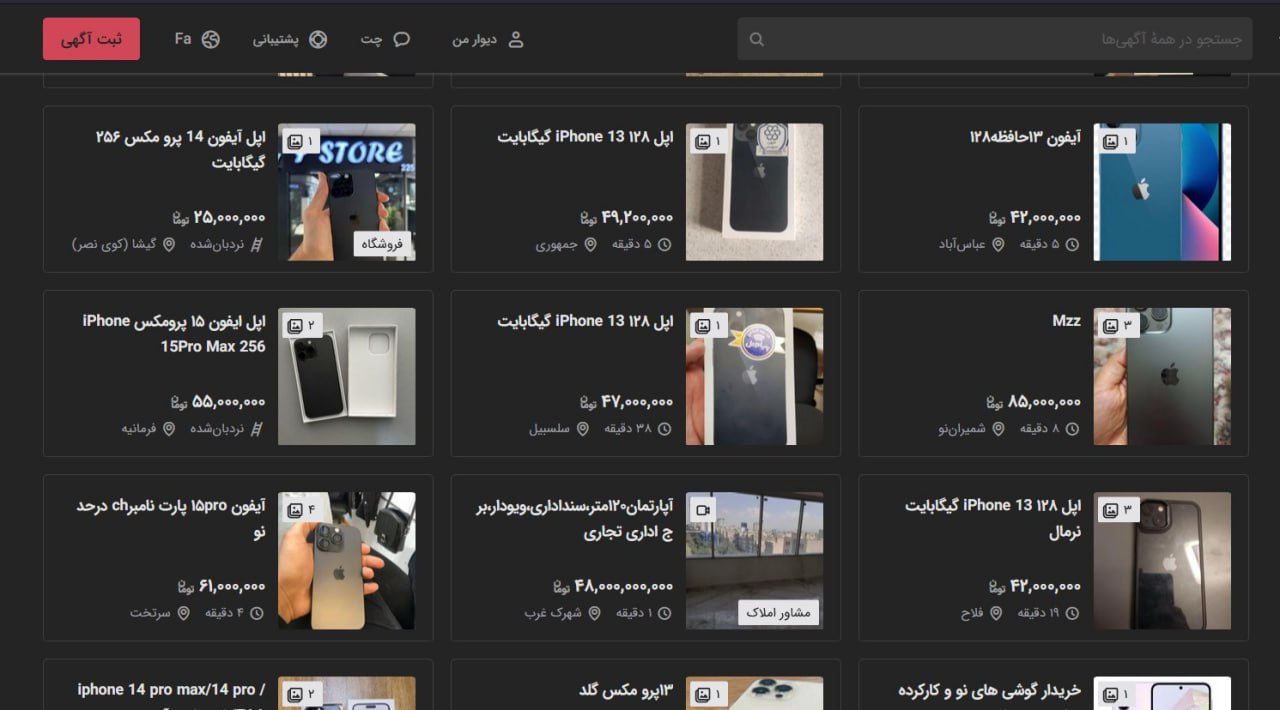Open the blue آیفون ۱۳ حافظه۱۲۸ thumbnail
Image resolution: width=1280 pixels, height=710 pixels.
(1162, 192)
